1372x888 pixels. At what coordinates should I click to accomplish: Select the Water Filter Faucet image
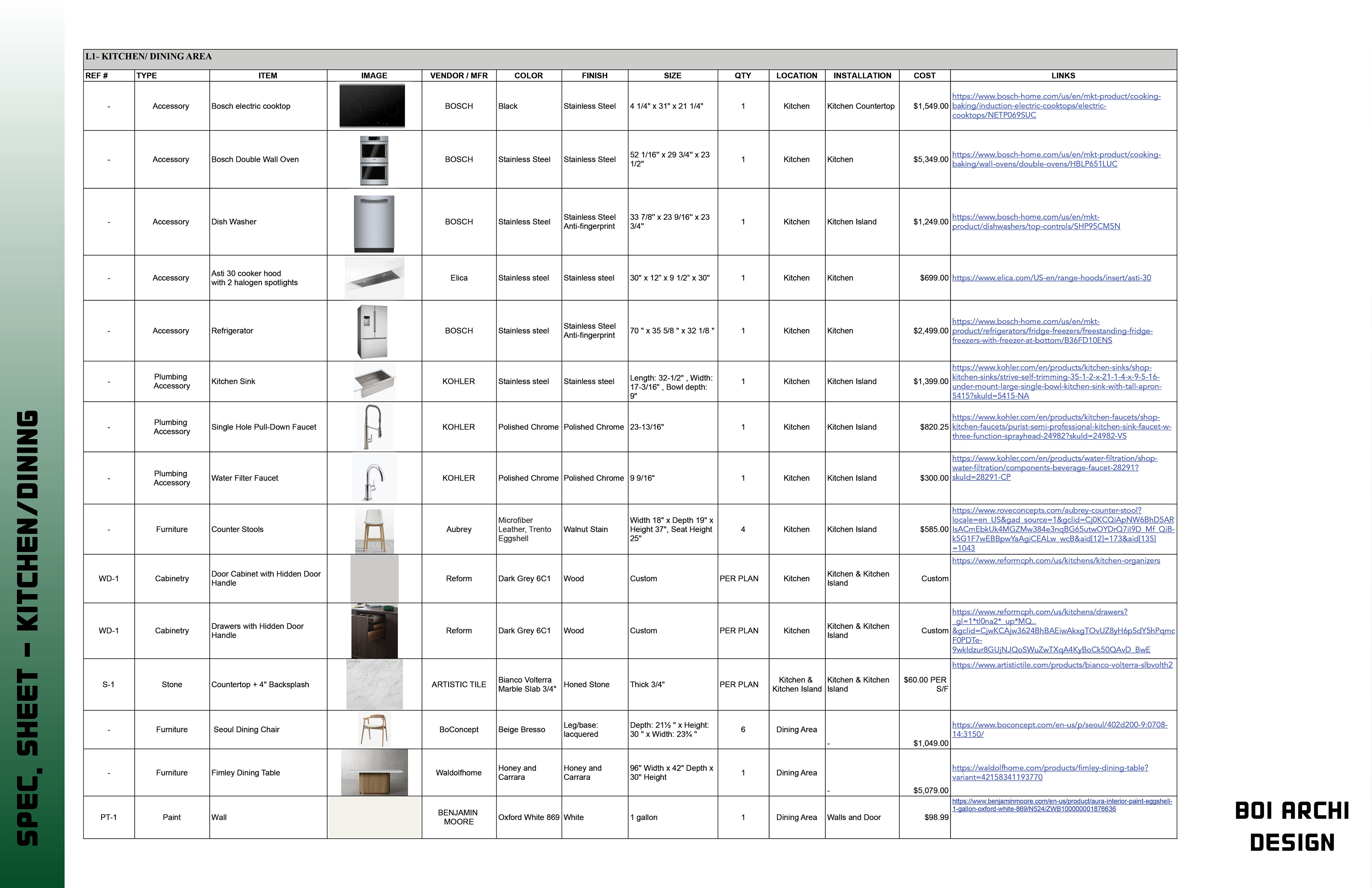tap(374, 478)
